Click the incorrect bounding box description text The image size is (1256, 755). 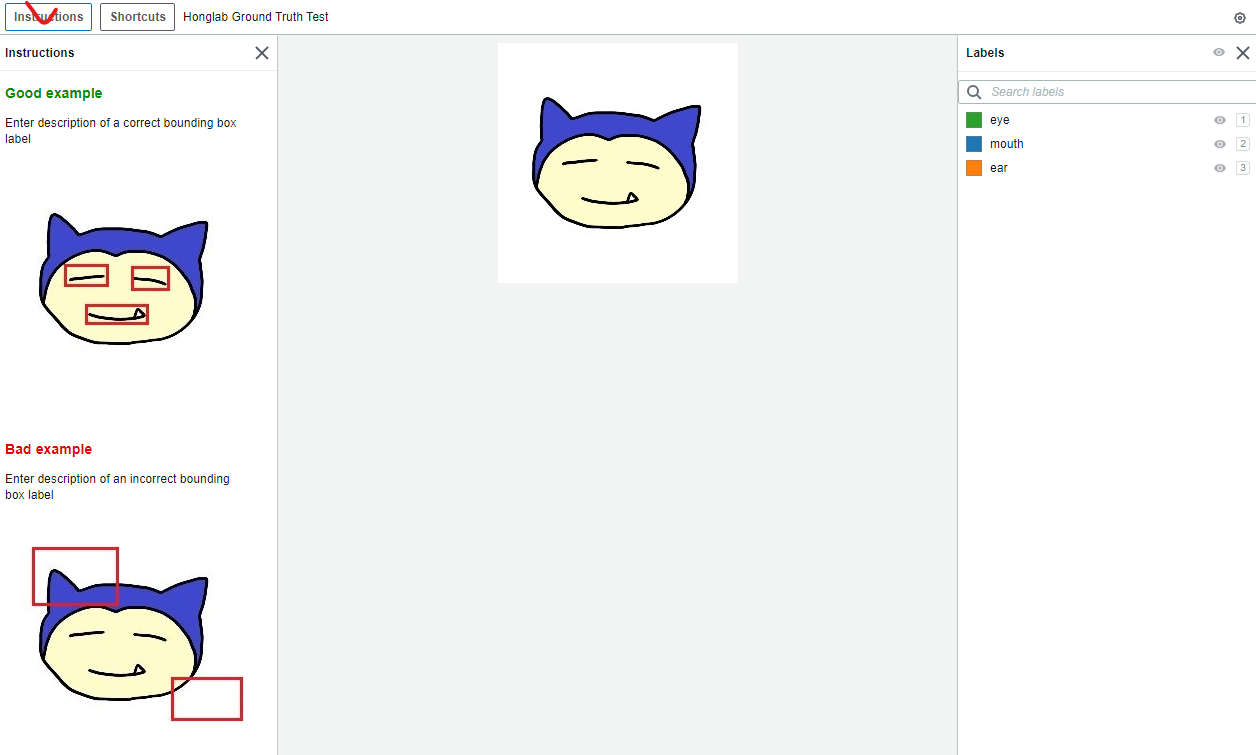[117, 487]
